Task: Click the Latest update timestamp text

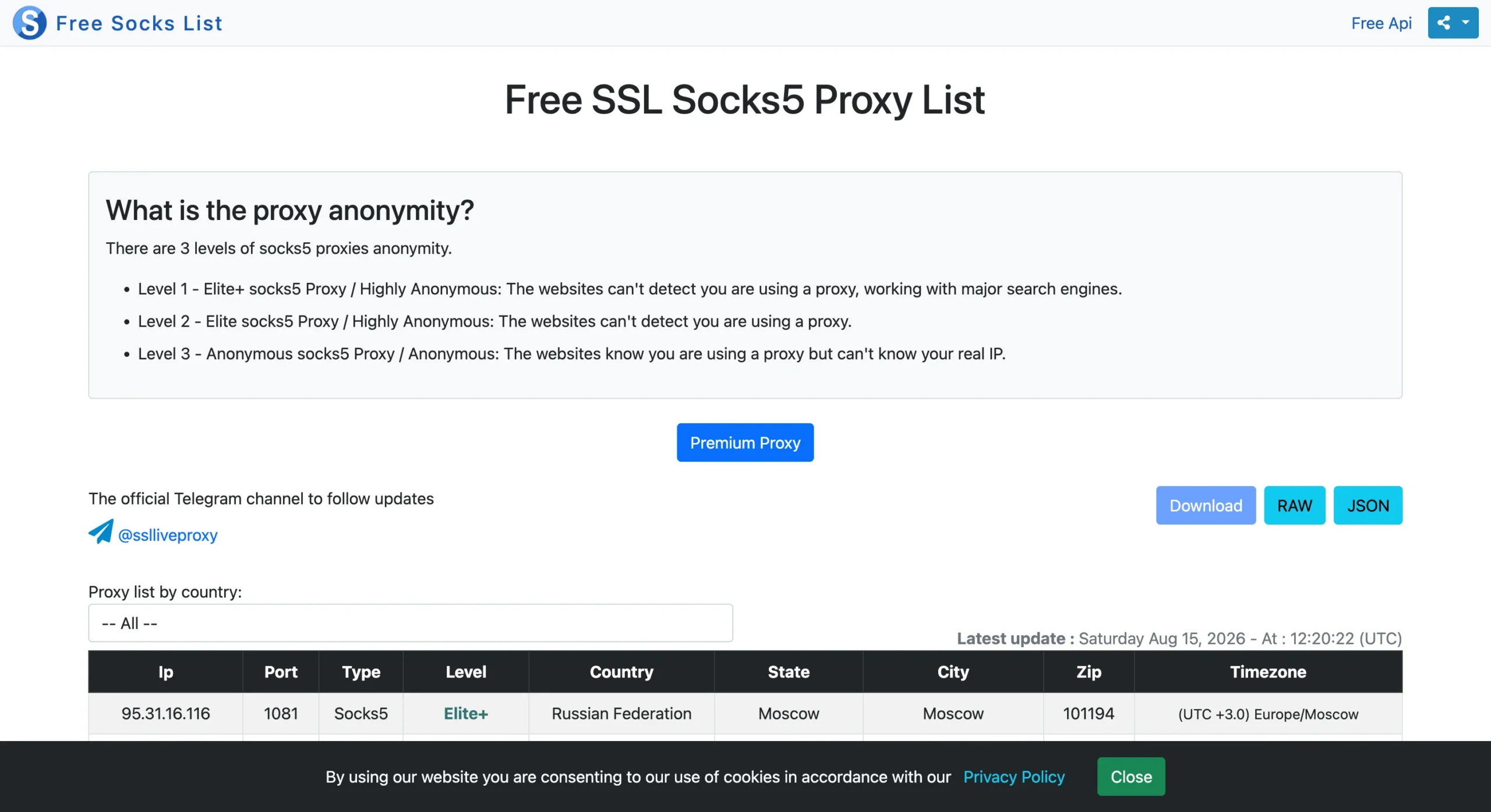Action: point(1179,639)
